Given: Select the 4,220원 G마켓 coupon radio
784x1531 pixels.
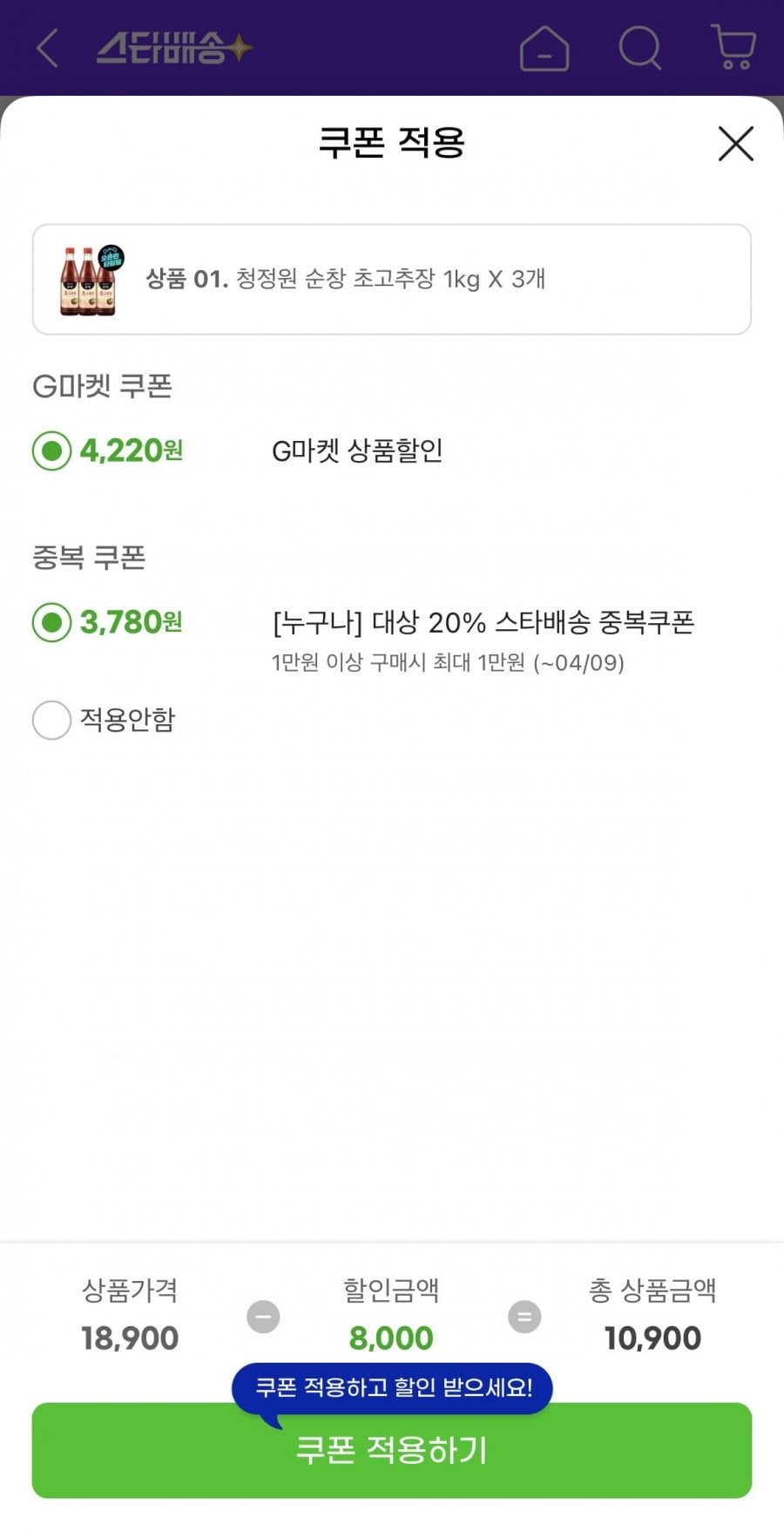Looking at the screenshot, I should point(51,451).
